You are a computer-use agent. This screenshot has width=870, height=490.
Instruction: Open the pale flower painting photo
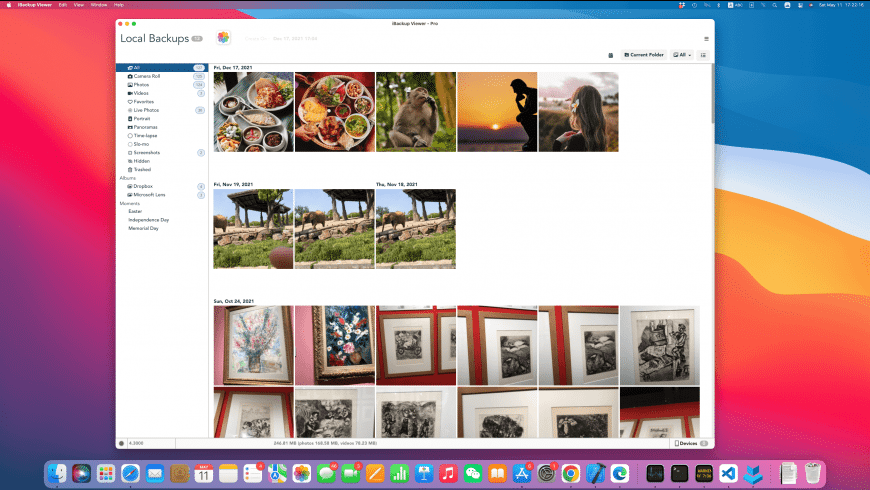tap(254, 345)
